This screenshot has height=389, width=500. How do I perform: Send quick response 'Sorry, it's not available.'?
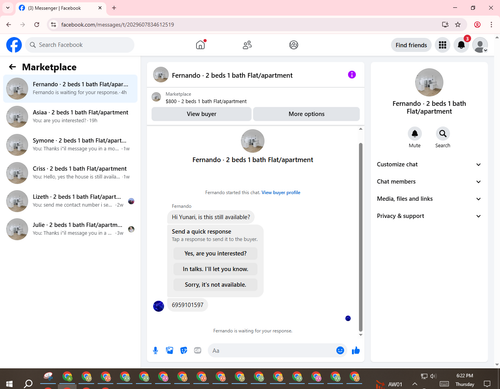pos(215,285)
